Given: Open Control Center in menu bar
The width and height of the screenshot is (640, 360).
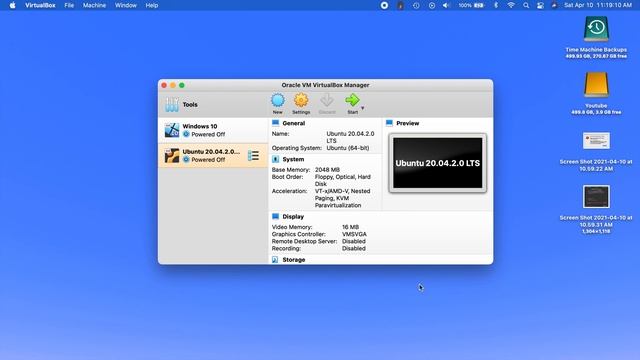Looking at the screenshot, I should (x=540, y=5).
